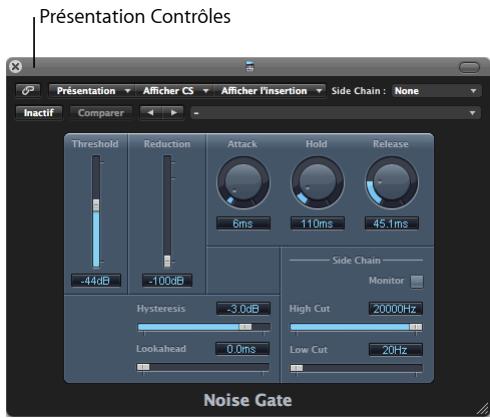
Task: Click the Lookahead label
Action: (x=161, y=349)
